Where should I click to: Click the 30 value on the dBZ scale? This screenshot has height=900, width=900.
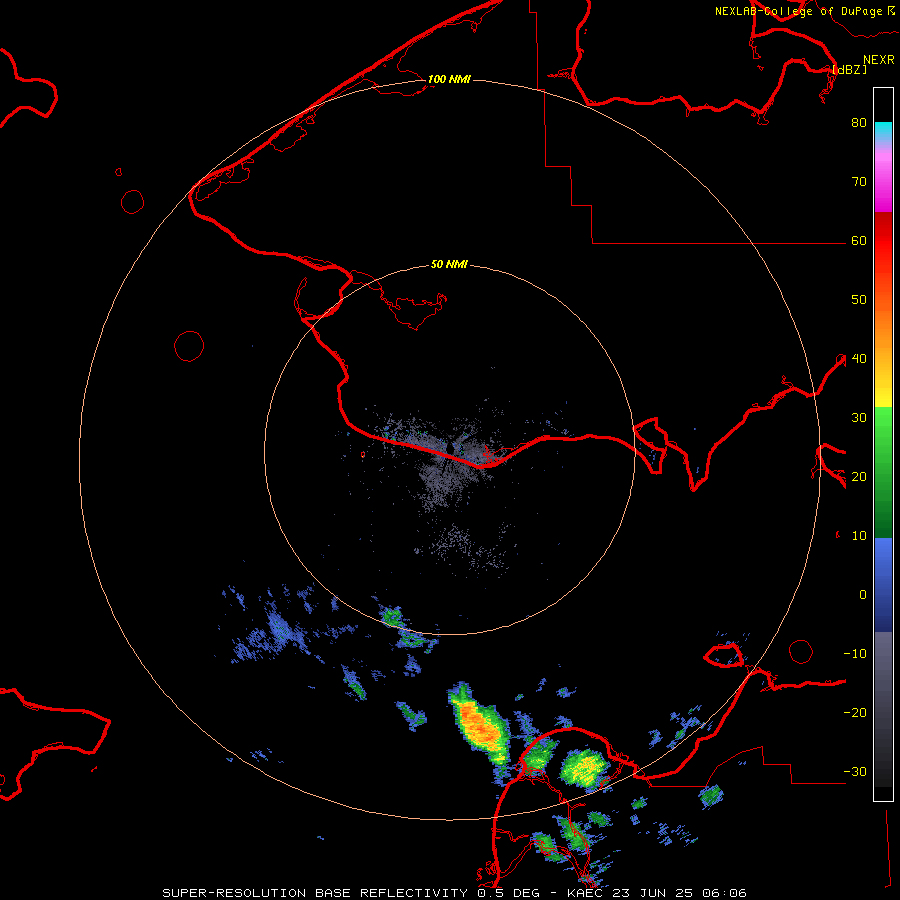[859, 417]
